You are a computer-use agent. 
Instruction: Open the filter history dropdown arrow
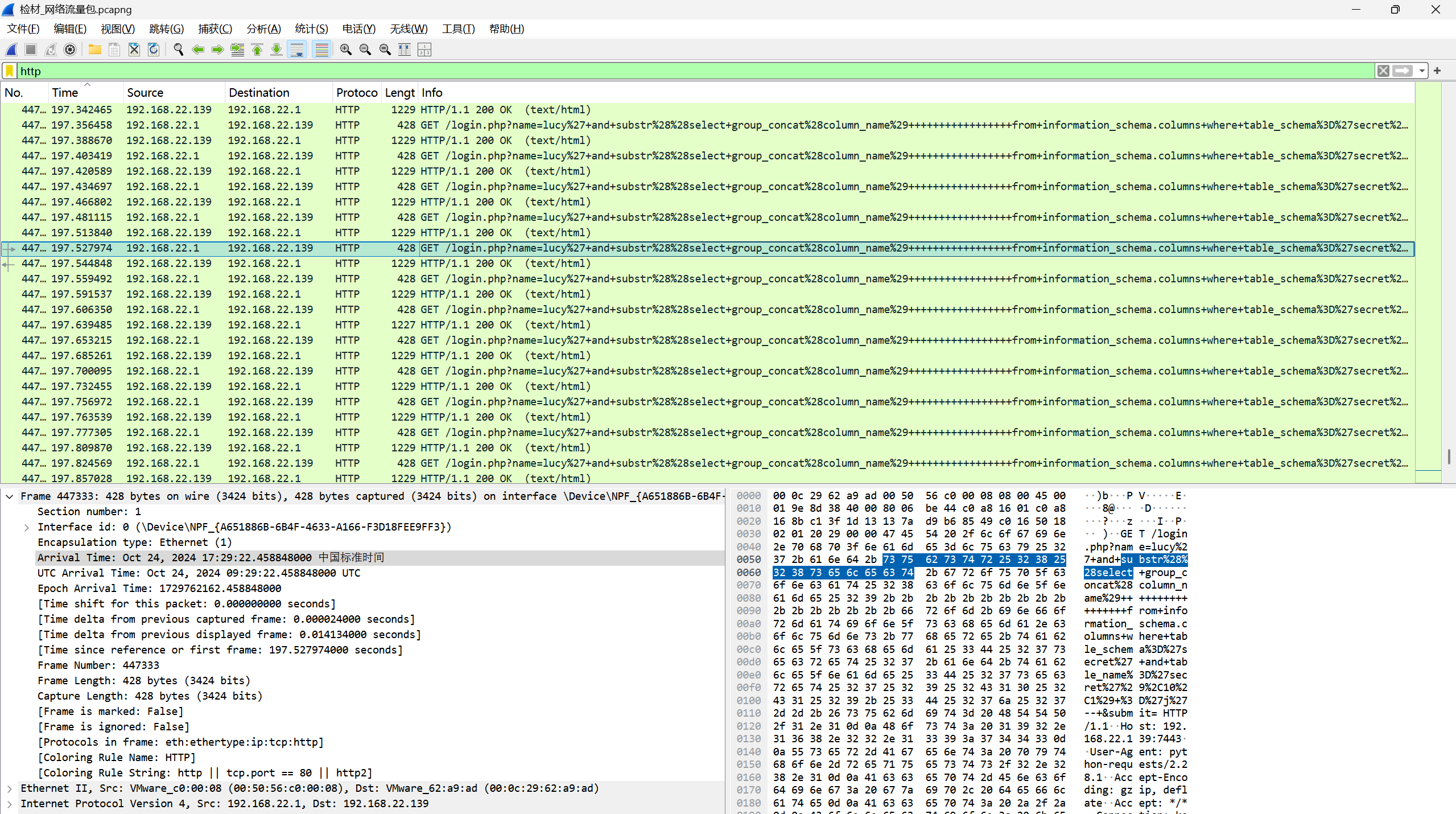pyautogui.click(x=1422, y=71)
